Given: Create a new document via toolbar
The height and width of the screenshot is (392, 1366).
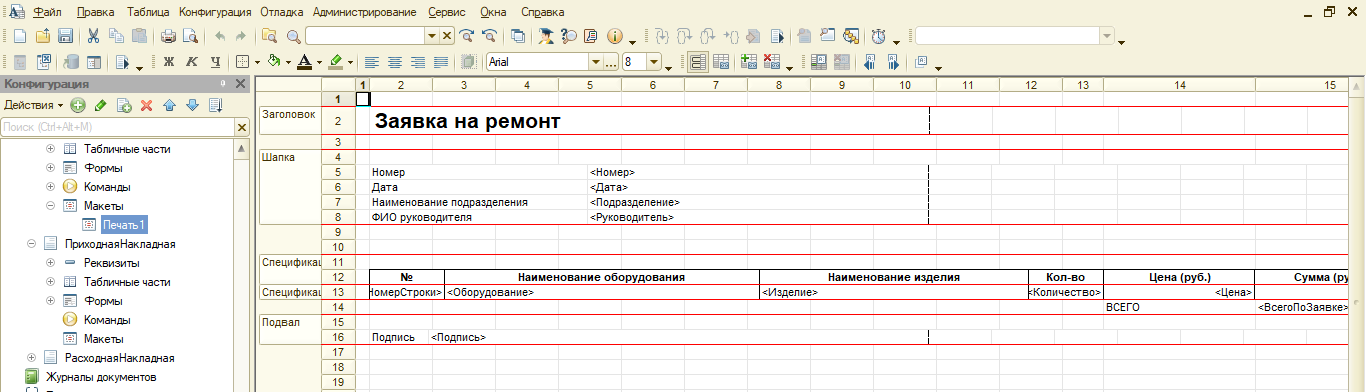Looking at the screenshot, I should 20,36.
